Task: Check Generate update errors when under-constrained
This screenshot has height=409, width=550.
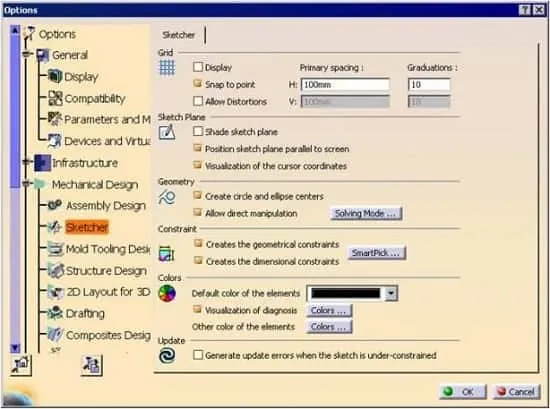Action: [x=198, y=355]
